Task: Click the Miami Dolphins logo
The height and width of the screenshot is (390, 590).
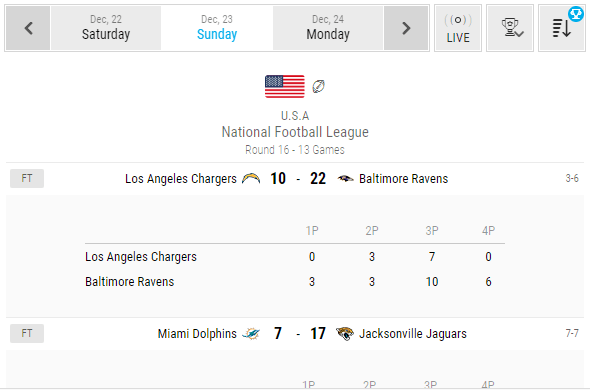Action: coord(251,334)
